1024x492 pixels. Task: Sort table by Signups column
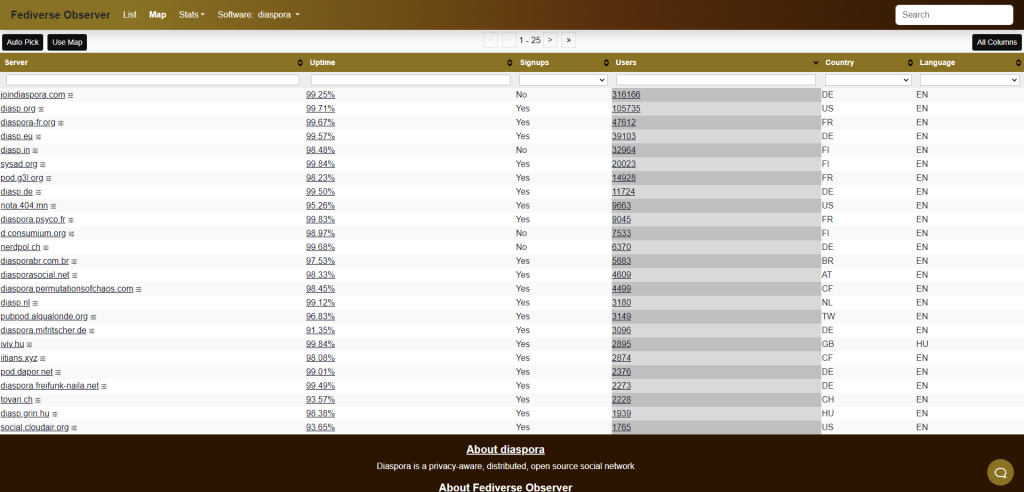click(x=606, y=63)
